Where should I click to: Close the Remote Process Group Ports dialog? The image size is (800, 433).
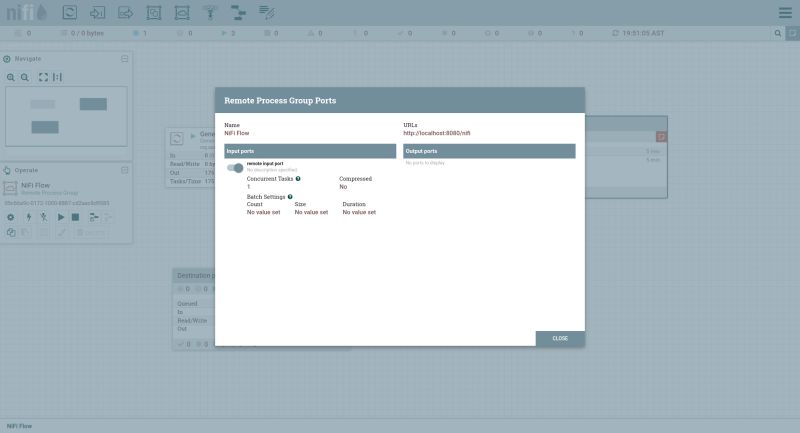pyautogui.click(x=560, y=339)
